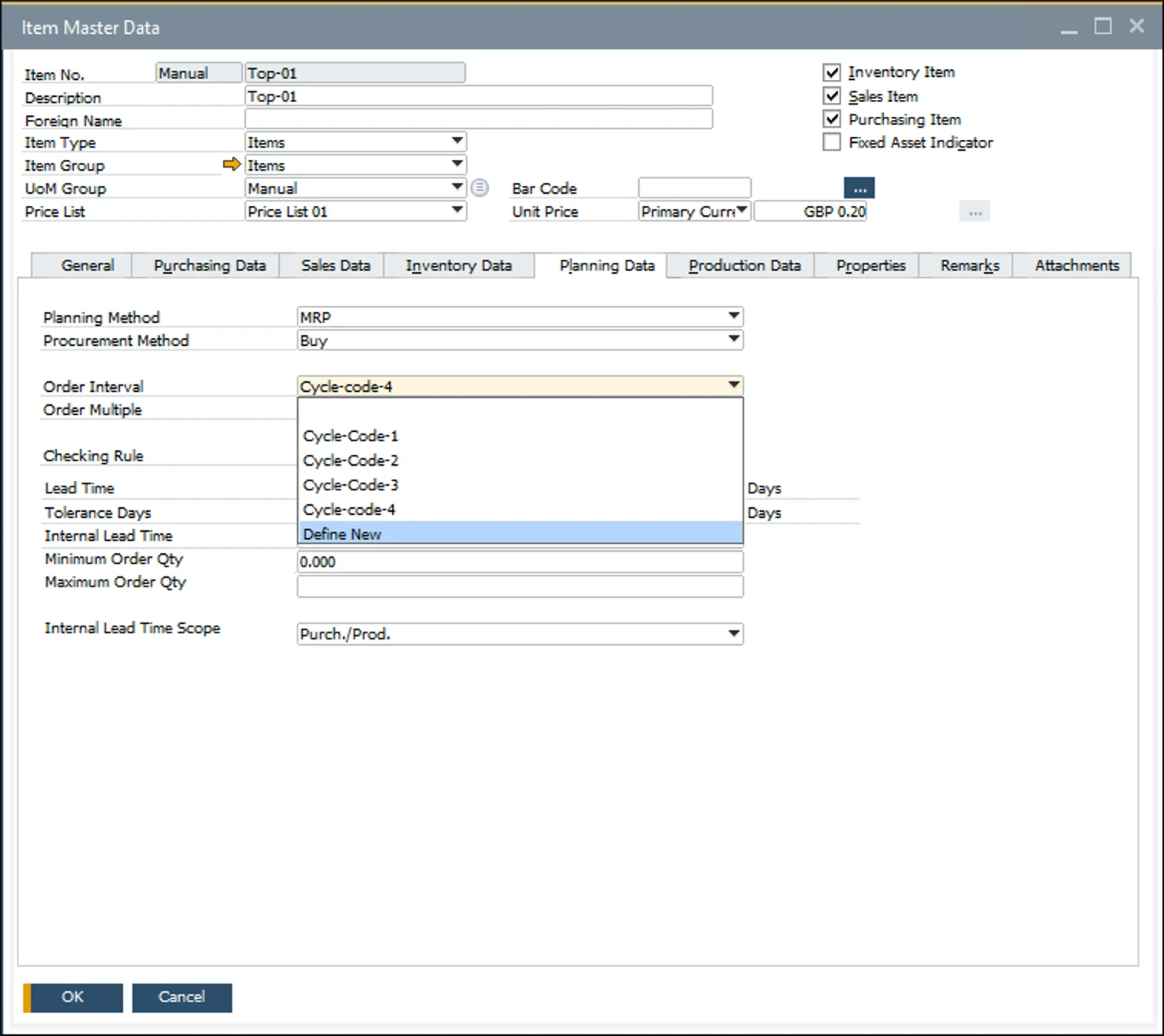
Task: Open the Procurement Method dropdown
Action: pos(734,340)
